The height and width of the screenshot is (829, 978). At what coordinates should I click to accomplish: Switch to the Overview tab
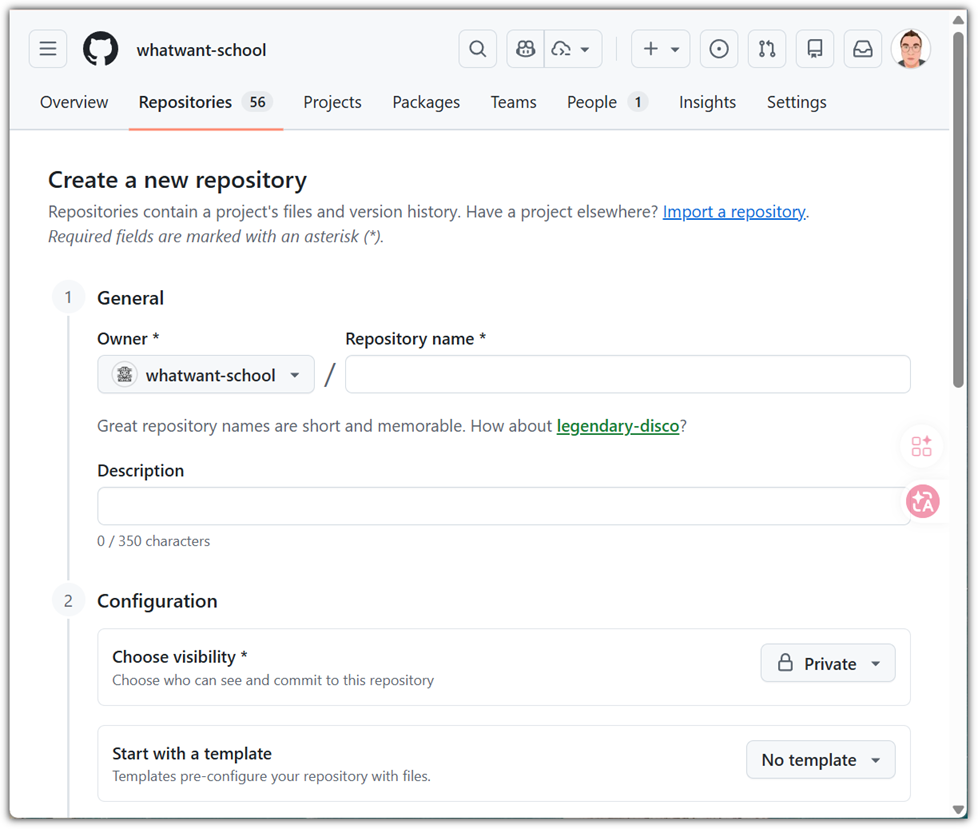[74, 102]
